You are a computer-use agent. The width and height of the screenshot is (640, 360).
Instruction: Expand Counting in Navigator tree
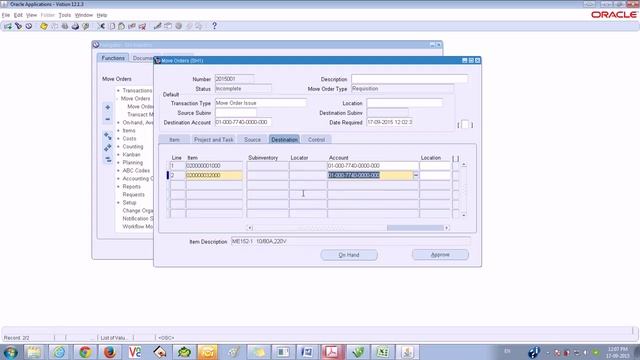118,147
